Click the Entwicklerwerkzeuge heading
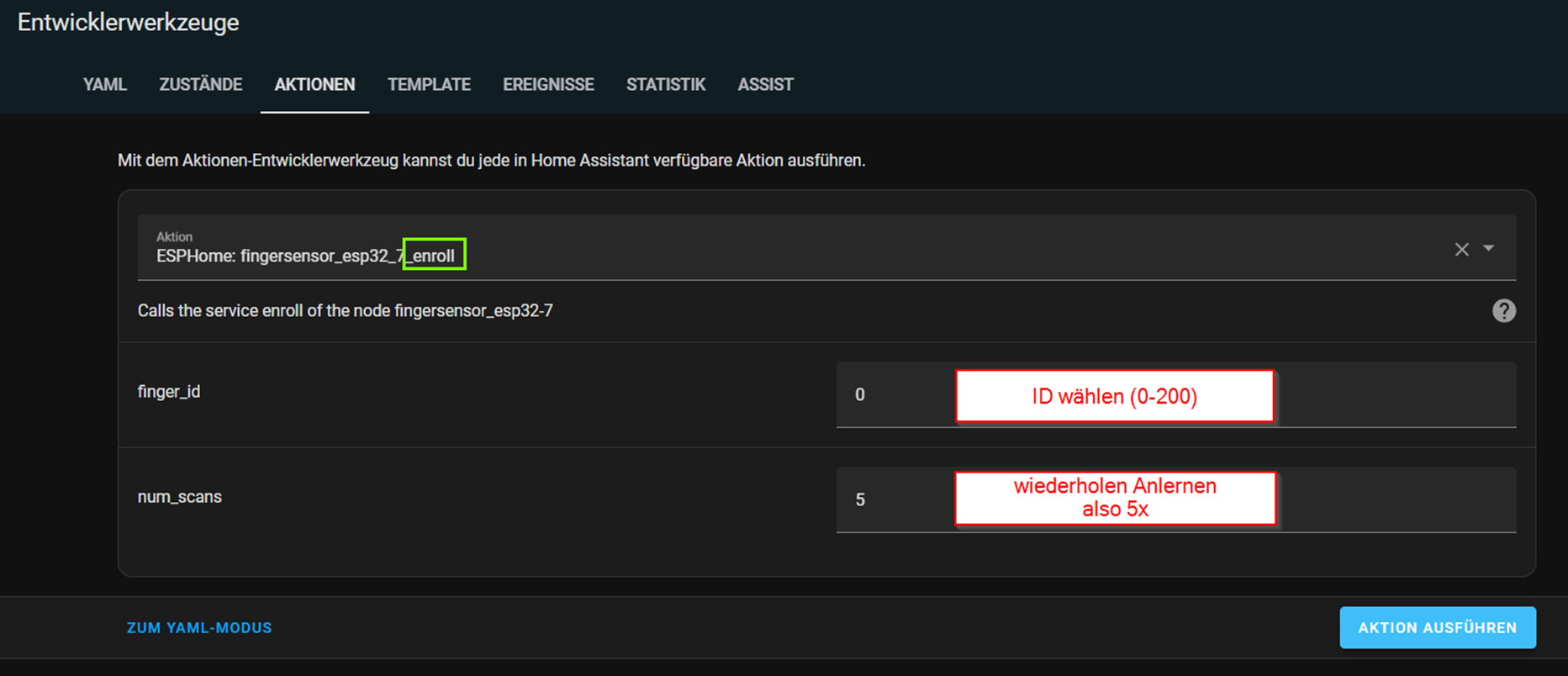1568x676 pixels. (129, 23)
